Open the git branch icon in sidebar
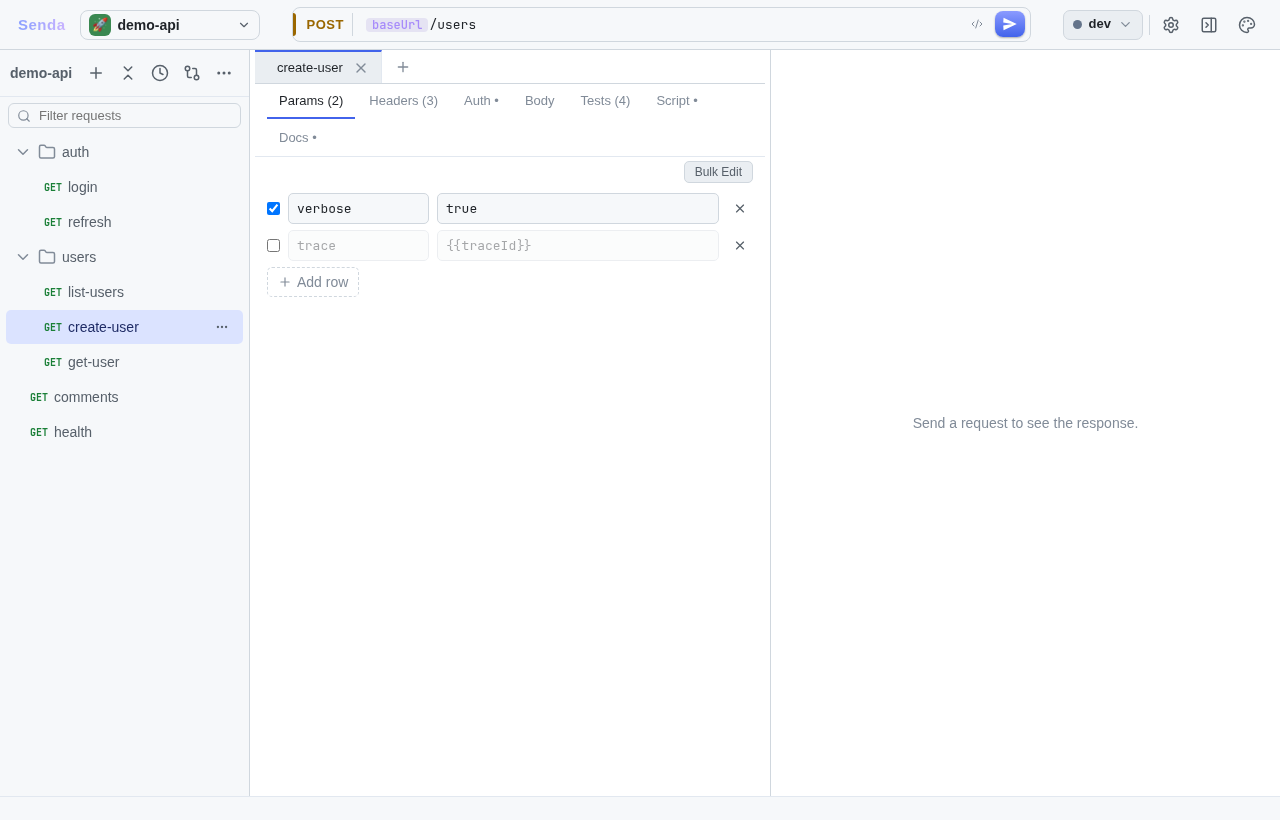 tap(192, 73)
